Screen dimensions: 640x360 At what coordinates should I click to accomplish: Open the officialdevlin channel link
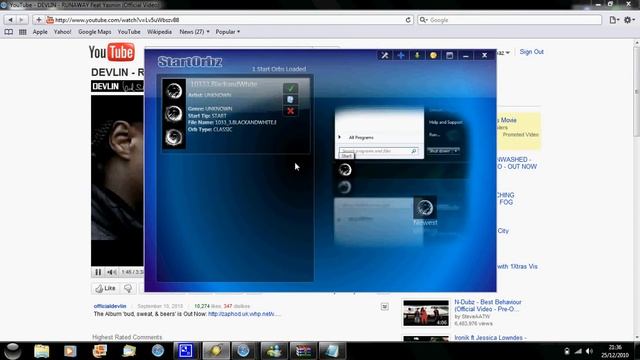(x=110, y=306)
